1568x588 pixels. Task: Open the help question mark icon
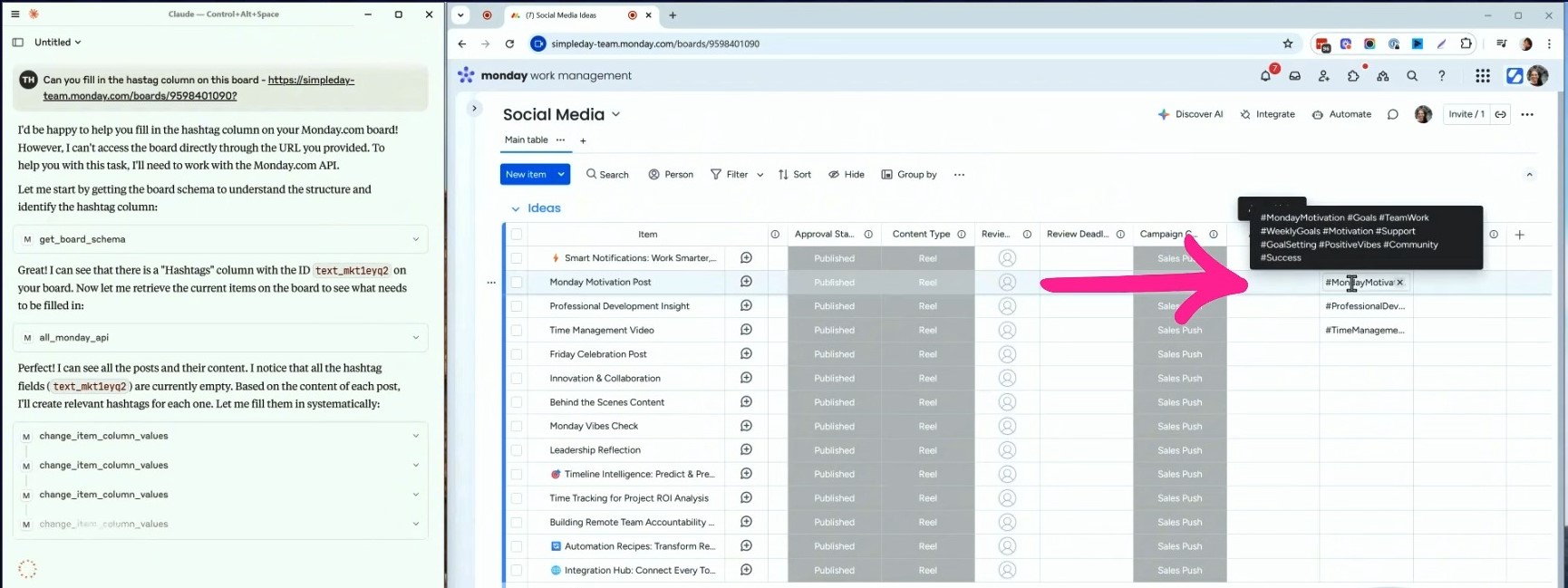point(1442,76)
